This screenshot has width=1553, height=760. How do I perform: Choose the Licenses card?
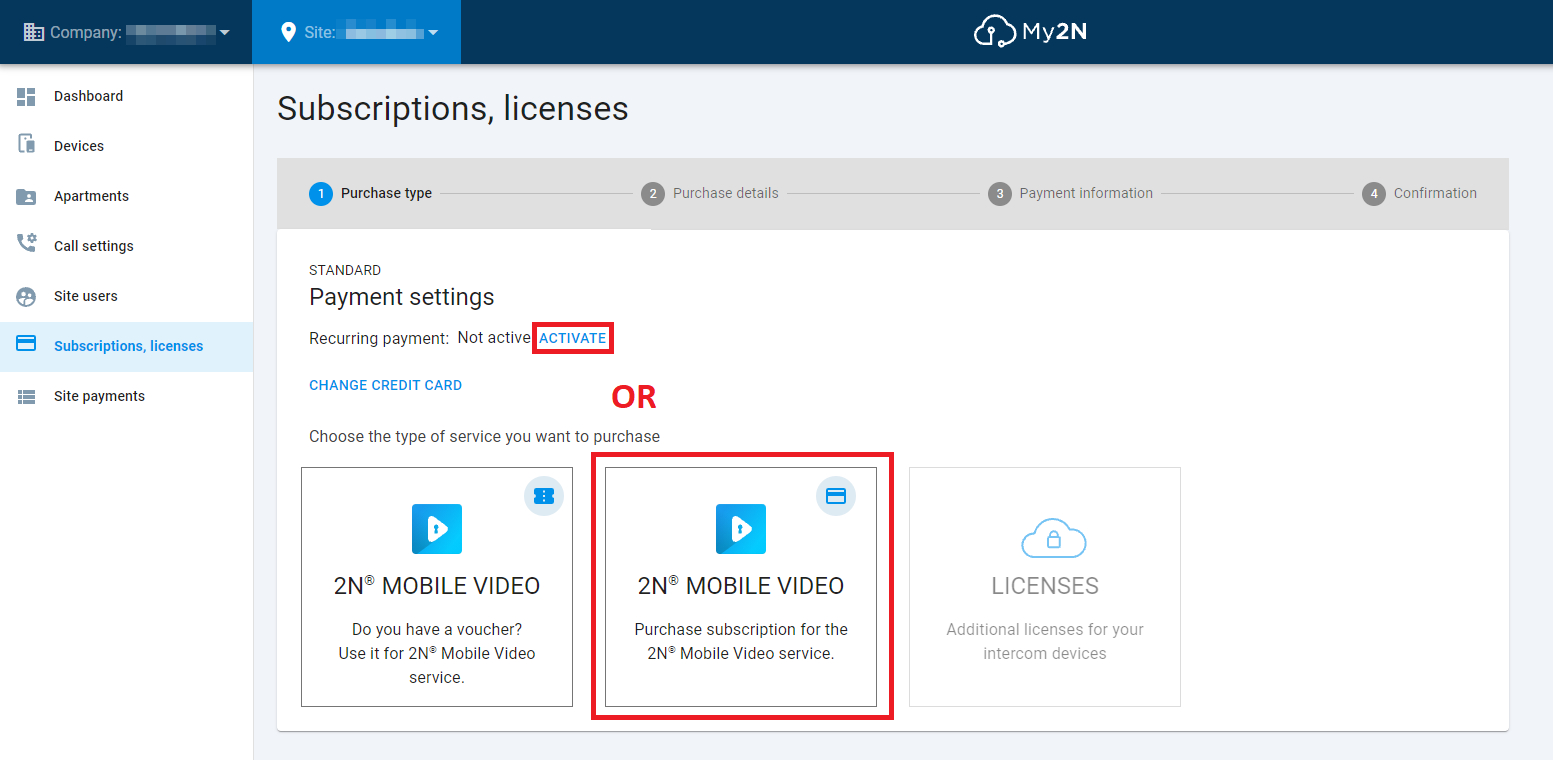(1045, 587)
